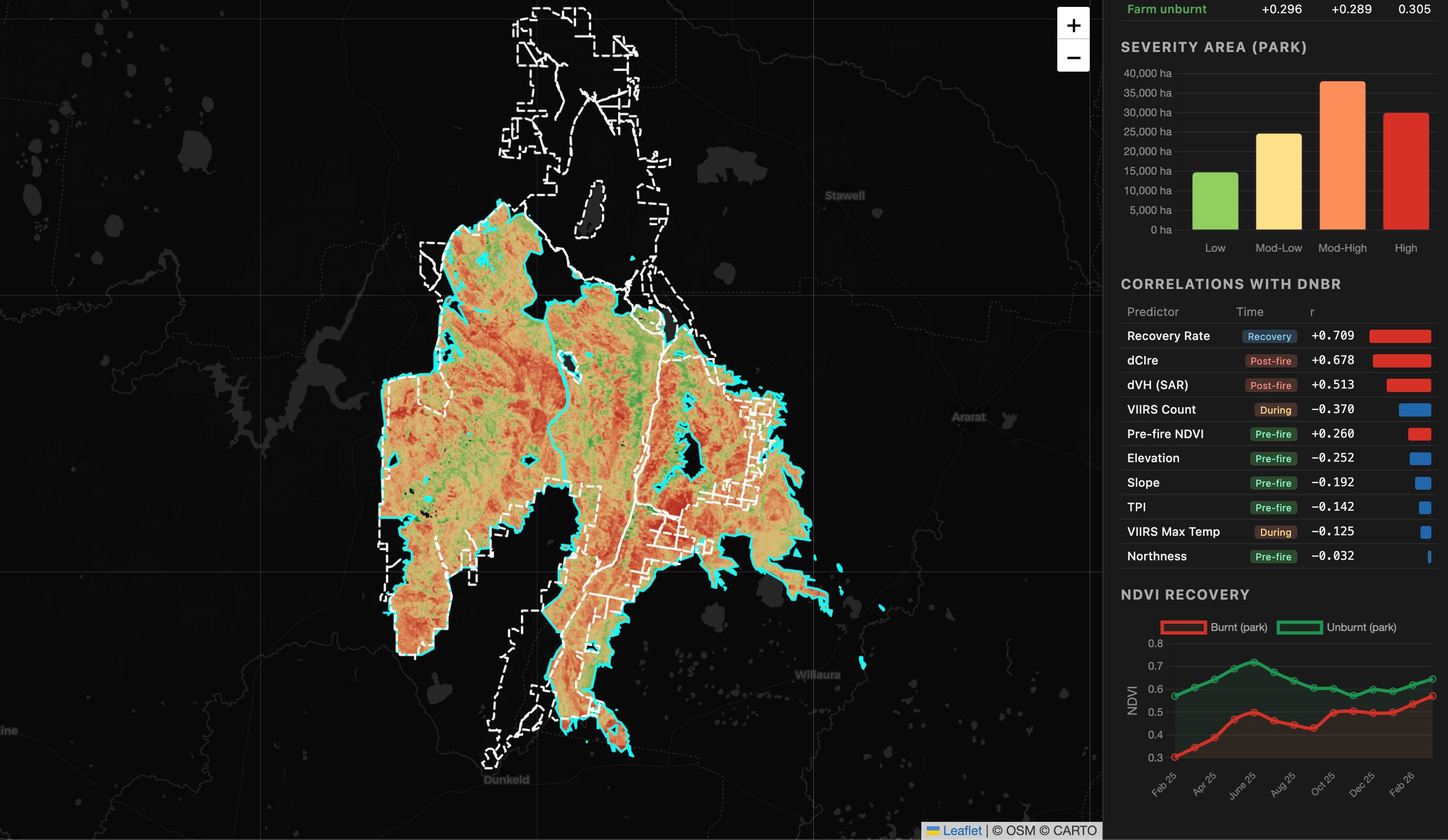Collapse the Severity Area (Park) section
The width and height of the screenshot is (1448, 840).
[x=1213, y=48]
